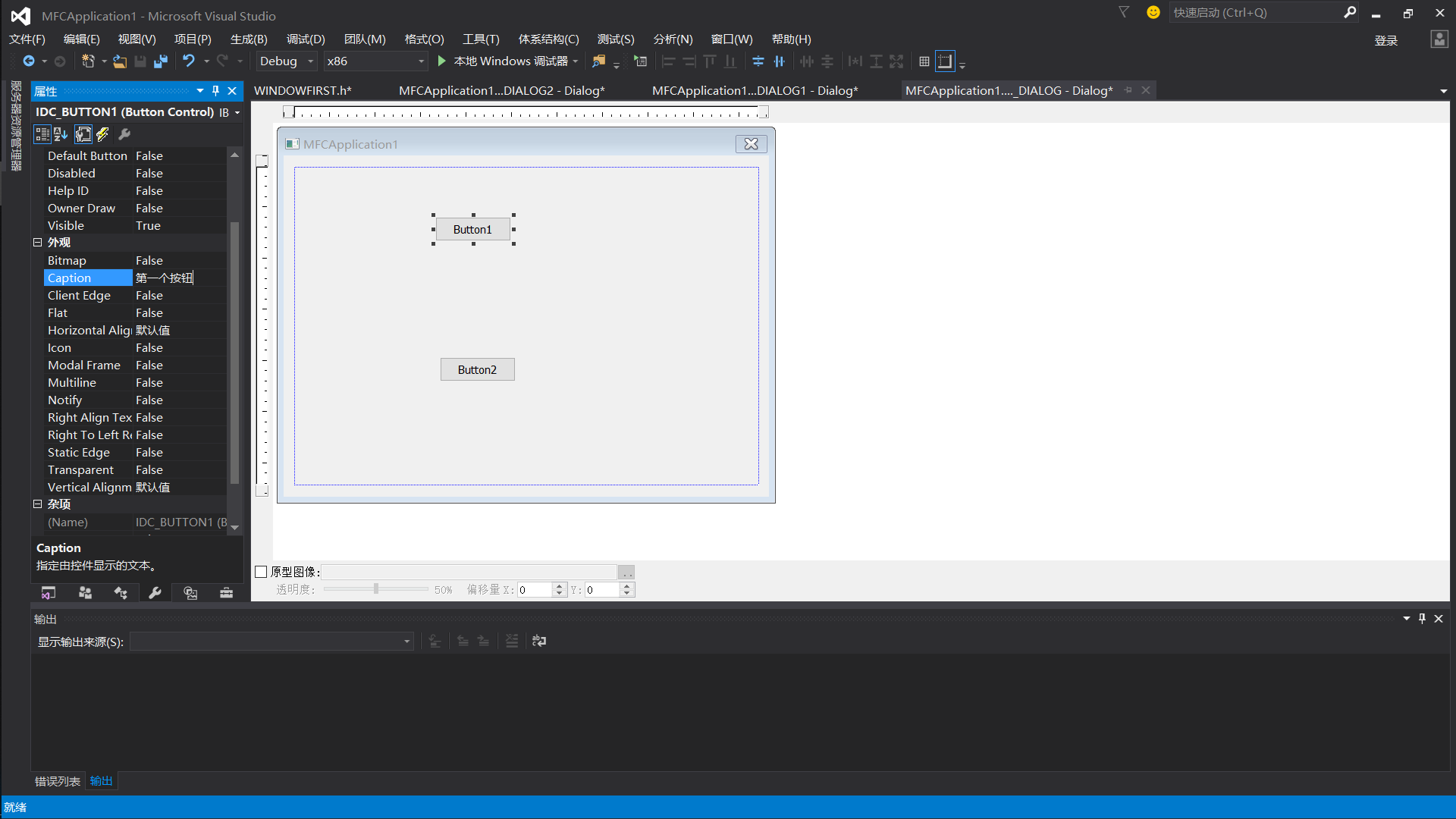Click the alphabetical sort icon in Properties

coord(61,134)
